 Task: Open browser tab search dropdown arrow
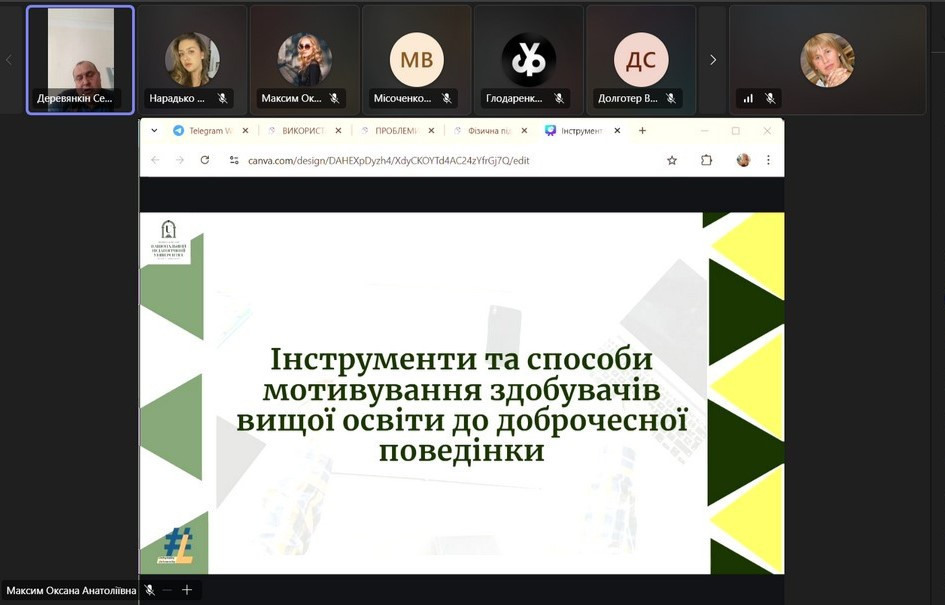[x=154, y=130]
